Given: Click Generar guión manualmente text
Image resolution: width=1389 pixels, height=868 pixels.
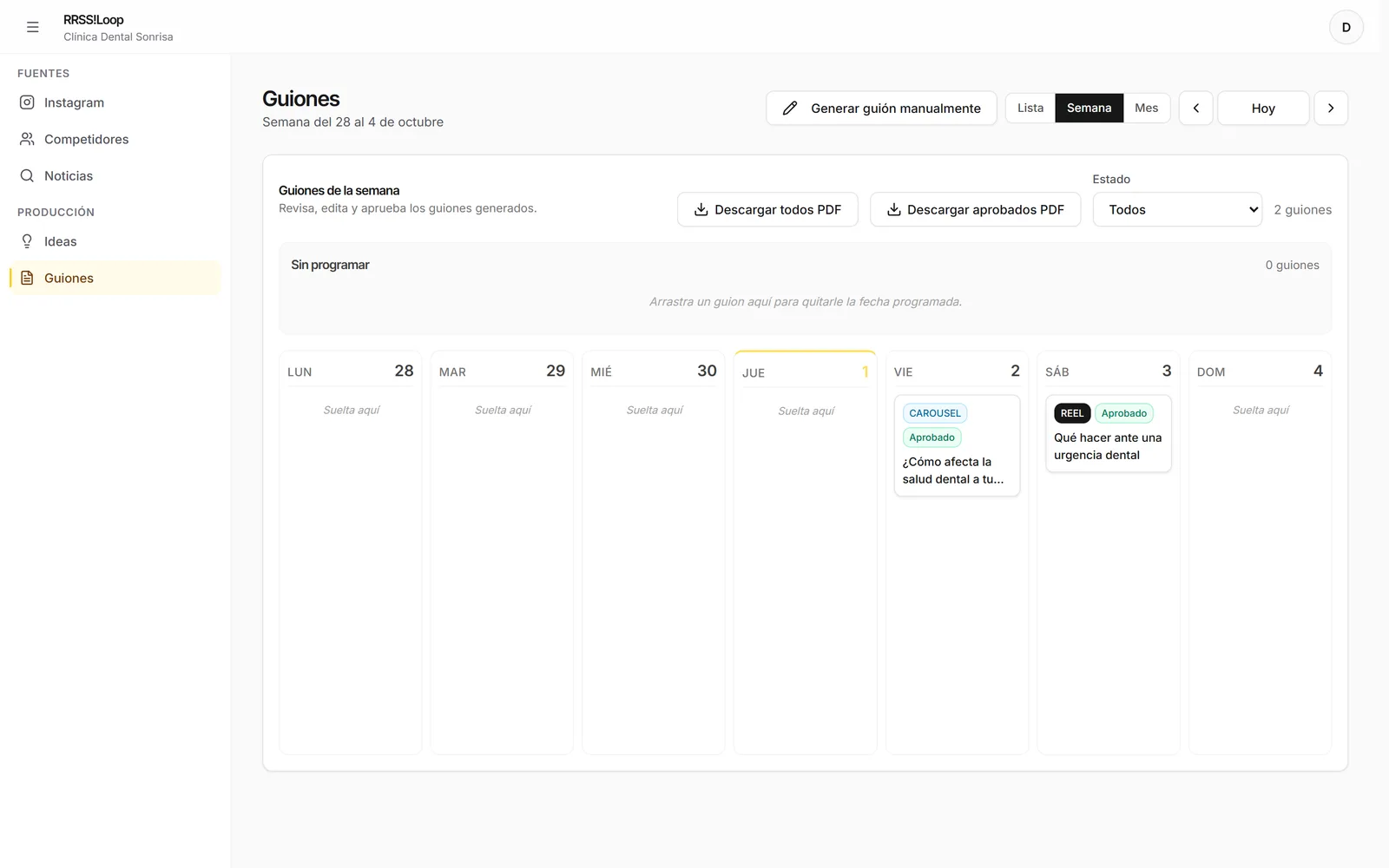Looking at the screenshot, I should coord(896,108).
